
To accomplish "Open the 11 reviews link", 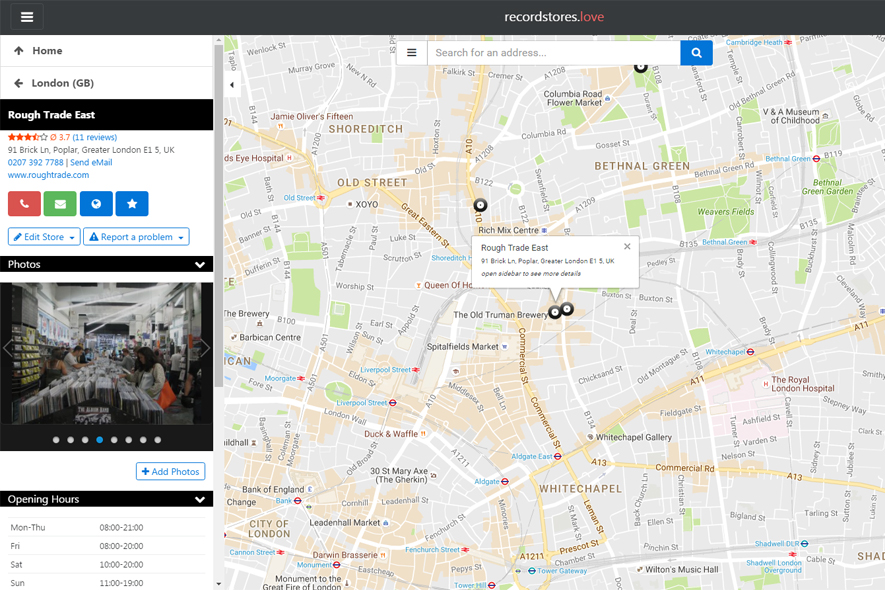I will tap(95, 137).
